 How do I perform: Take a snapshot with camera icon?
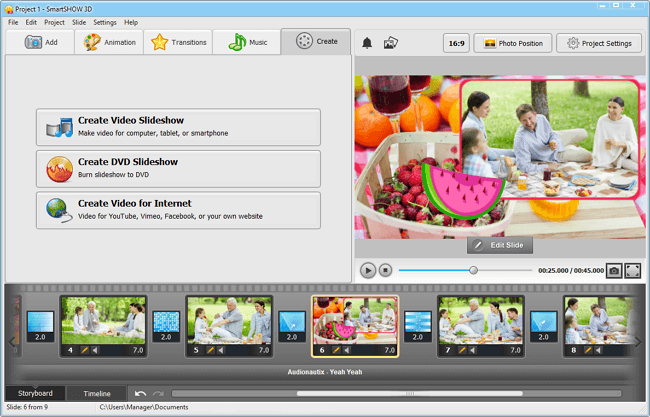614,271
